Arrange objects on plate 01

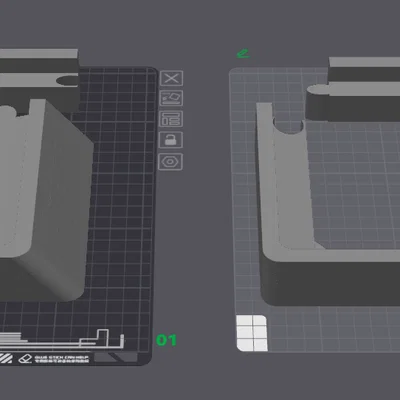coord(171,119)
